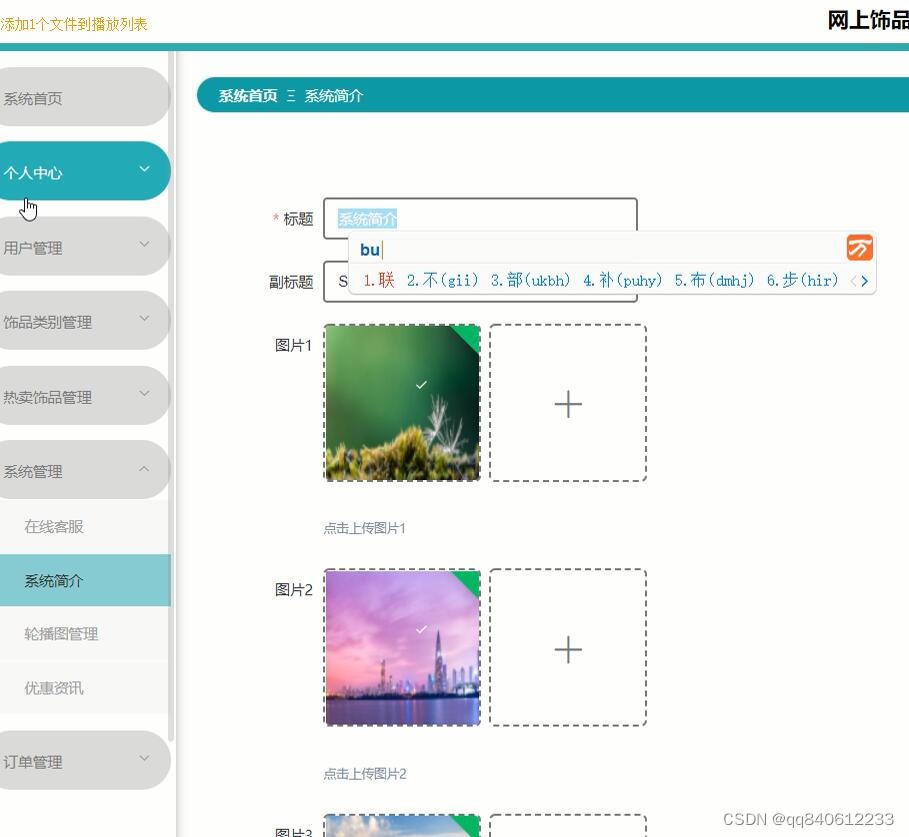Screen dimensions: 909x837
Task: Click the uploaded 图片2 city skyline thumbnail
Action: pyautogui.click(x=402, y=647)
